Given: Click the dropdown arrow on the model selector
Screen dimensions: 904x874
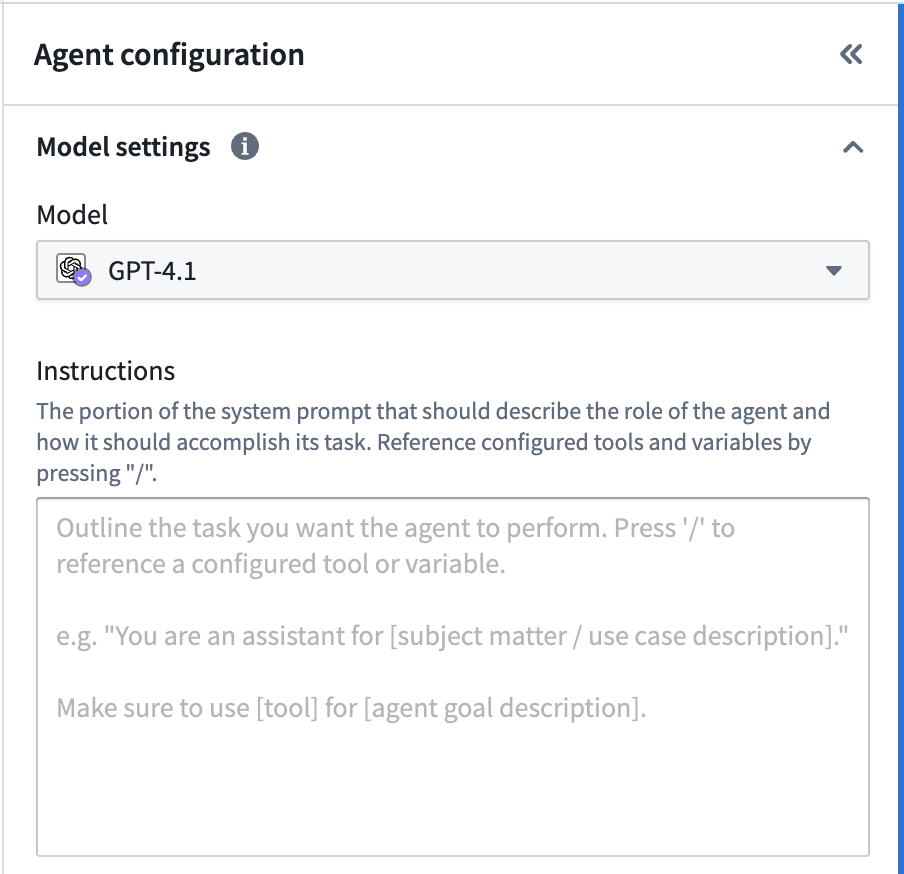Looking at the screenshot, I should coord(834,270).
